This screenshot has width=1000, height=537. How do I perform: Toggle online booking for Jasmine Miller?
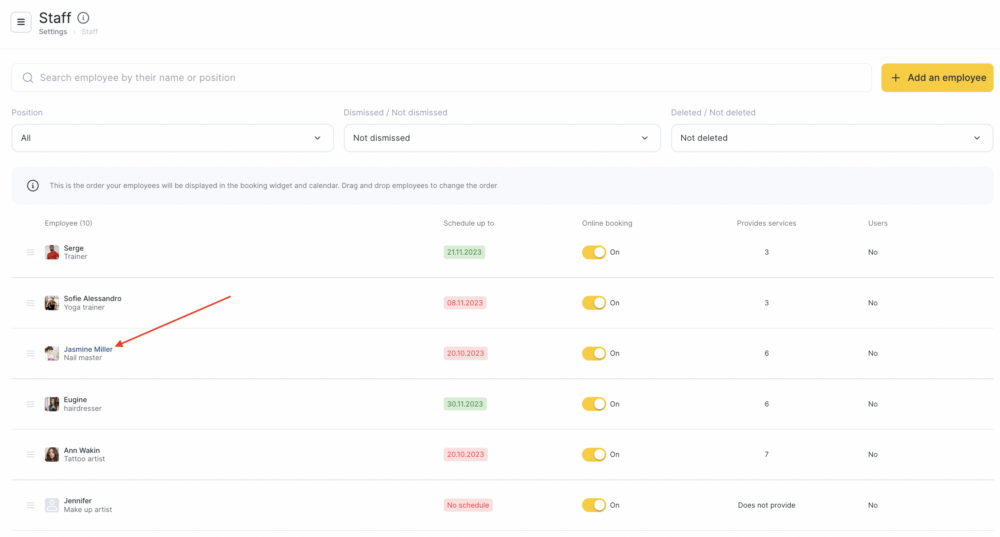pyautogui.click(x=594, y=353)
